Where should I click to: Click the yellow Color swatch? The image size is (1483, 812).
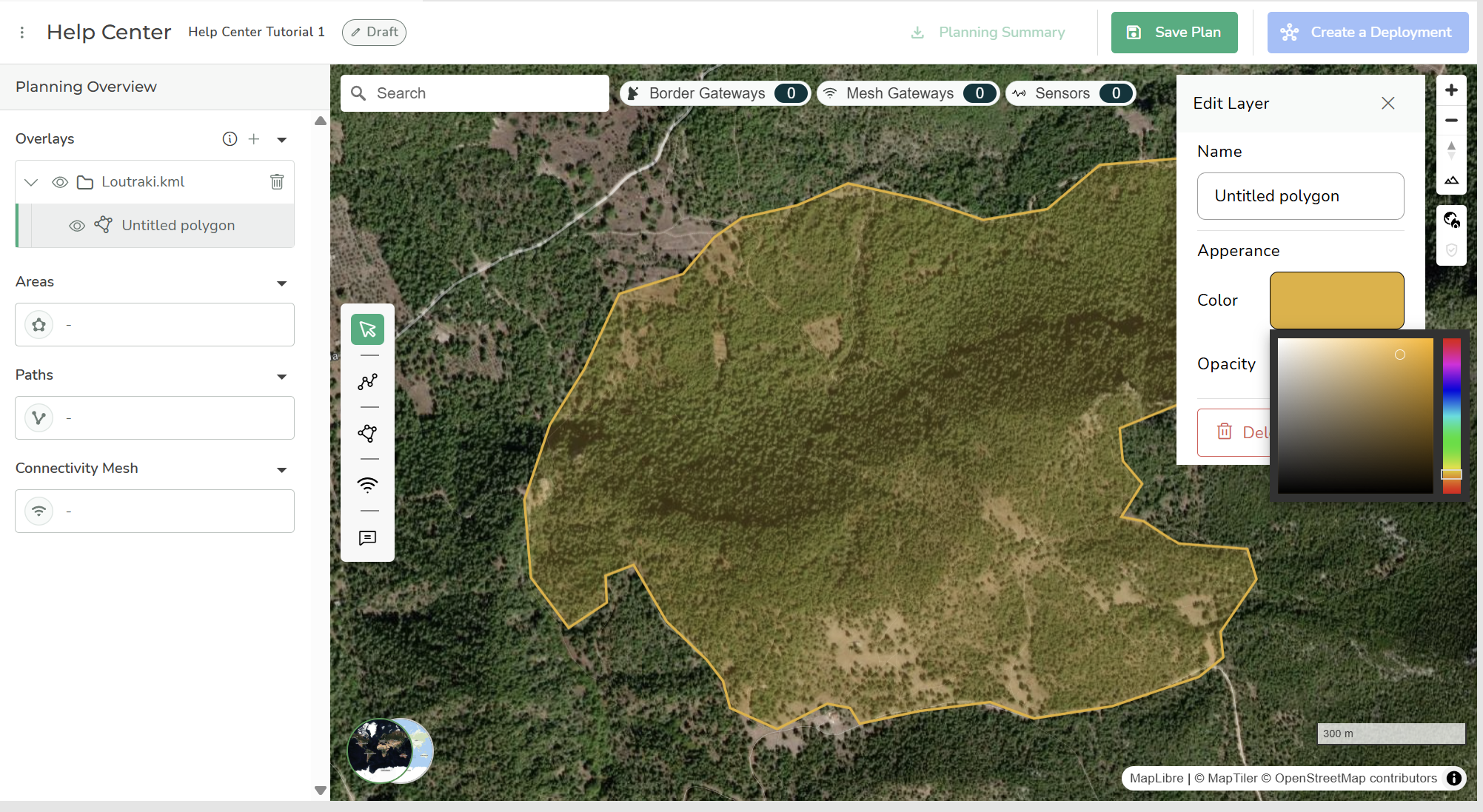coord(1336,300)
